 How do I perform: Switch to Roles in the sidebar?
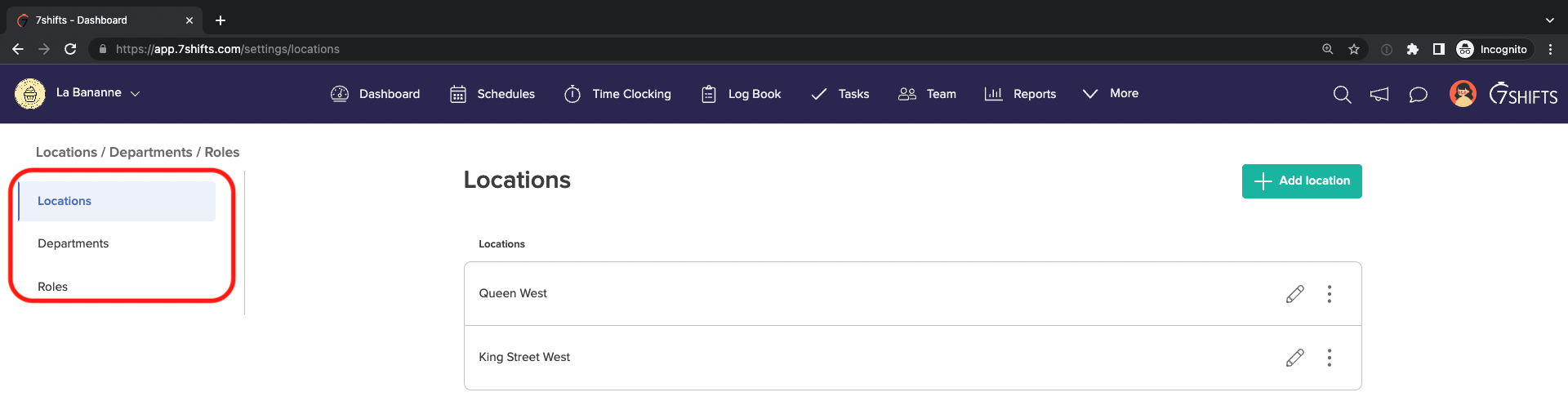[x=53, y=287]
